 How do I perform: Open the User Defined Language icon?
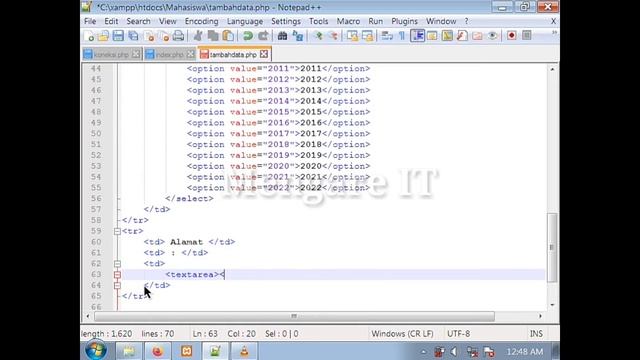point(432,36)
